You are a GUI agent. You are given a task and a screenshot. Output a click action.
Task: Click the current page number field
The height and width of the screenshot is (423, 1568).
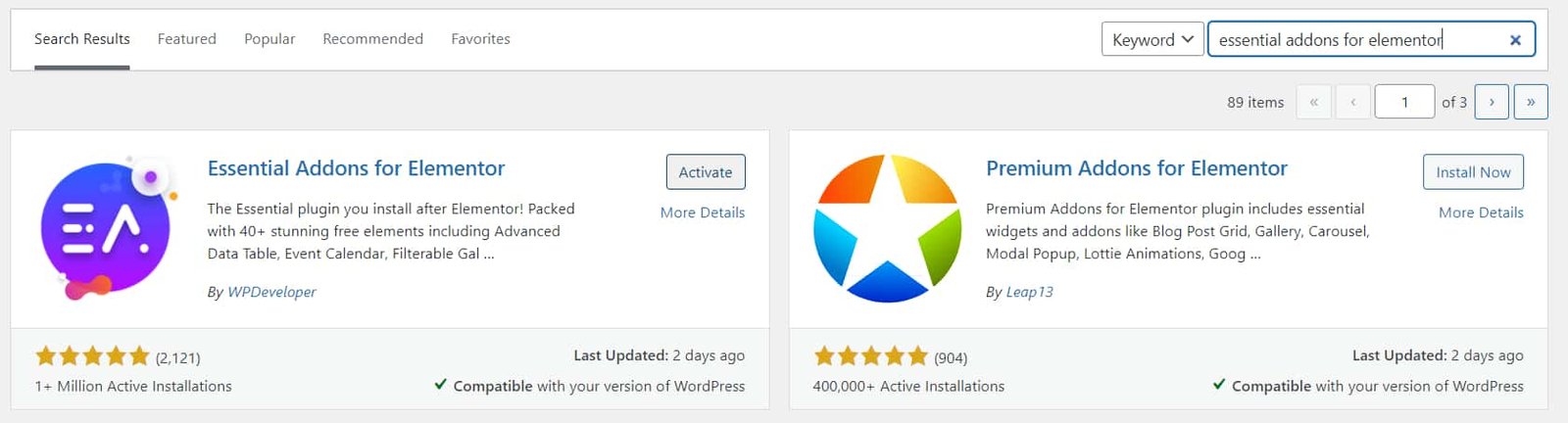point(1404,102)
